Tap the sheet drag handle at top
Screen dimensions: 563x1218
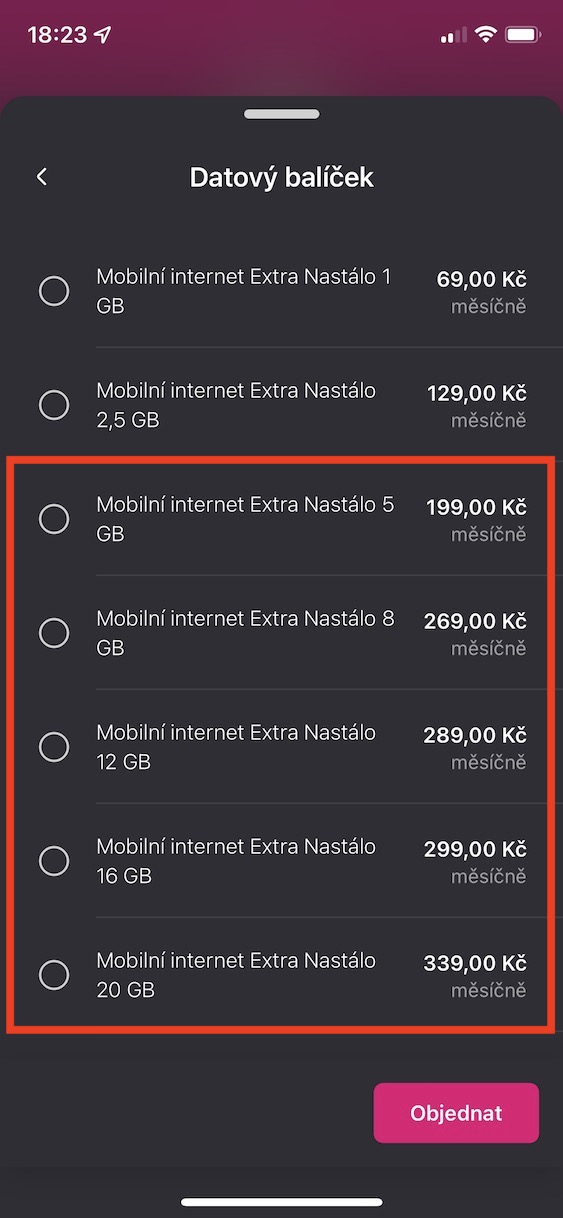[x=281, y=114]
